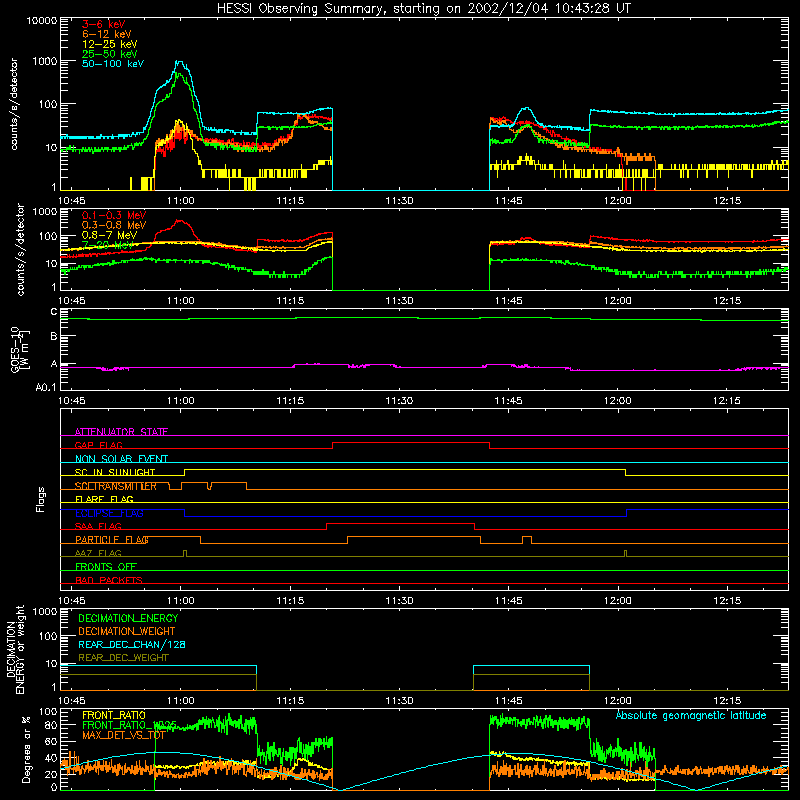800x800 pixels.
Task: Click the counts/s/detector label of the keV panel
Action: pos(14,104)
